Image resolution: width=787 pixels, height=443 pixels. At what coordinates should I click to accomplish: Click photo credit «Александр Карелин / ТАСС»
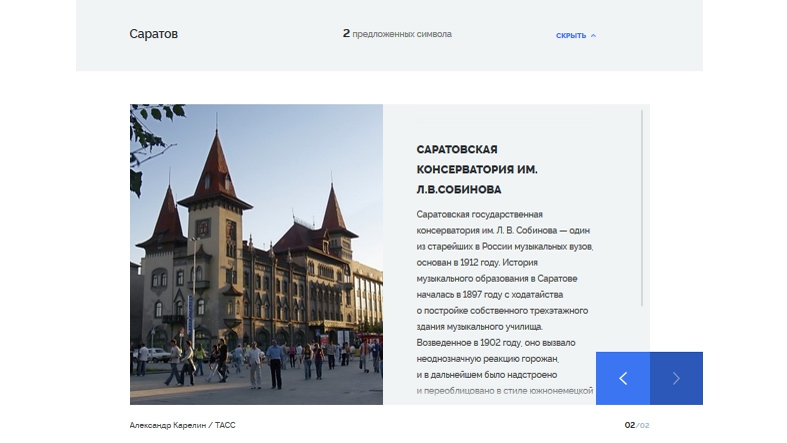182,425
